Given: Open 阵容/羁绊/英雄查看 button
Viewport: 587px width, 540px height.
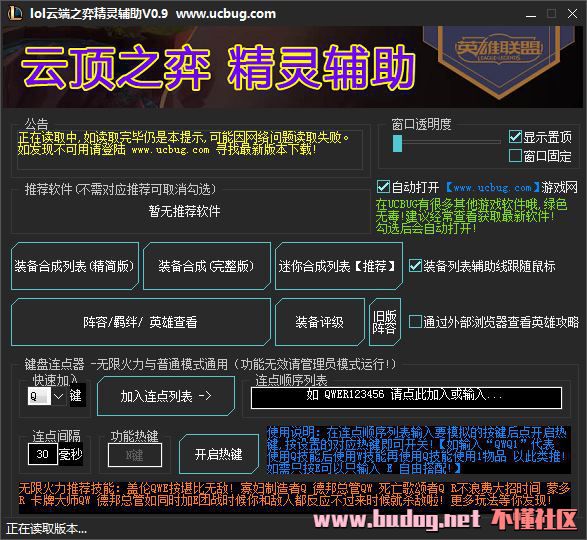Looking at the screenshot, I should tap(141, 322).
